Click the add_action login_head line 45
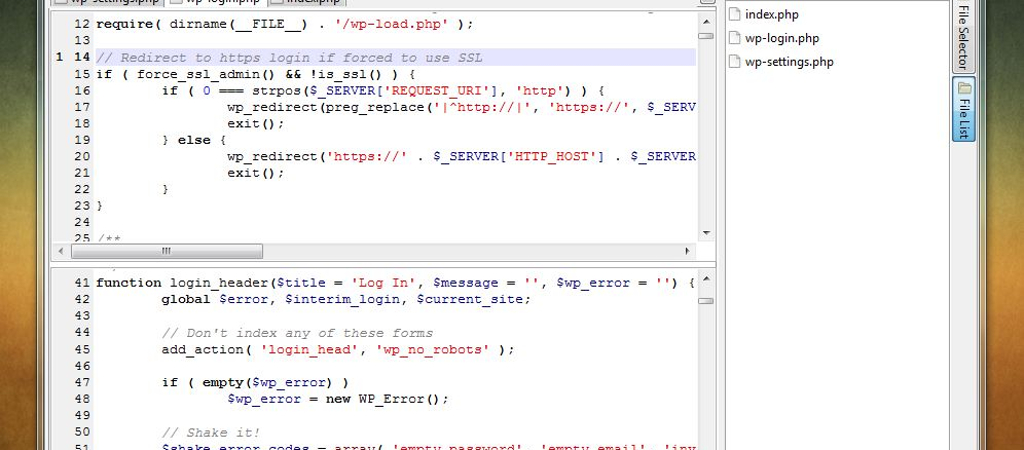Viewport: 1024px width, 450px height. coord(338,349)
